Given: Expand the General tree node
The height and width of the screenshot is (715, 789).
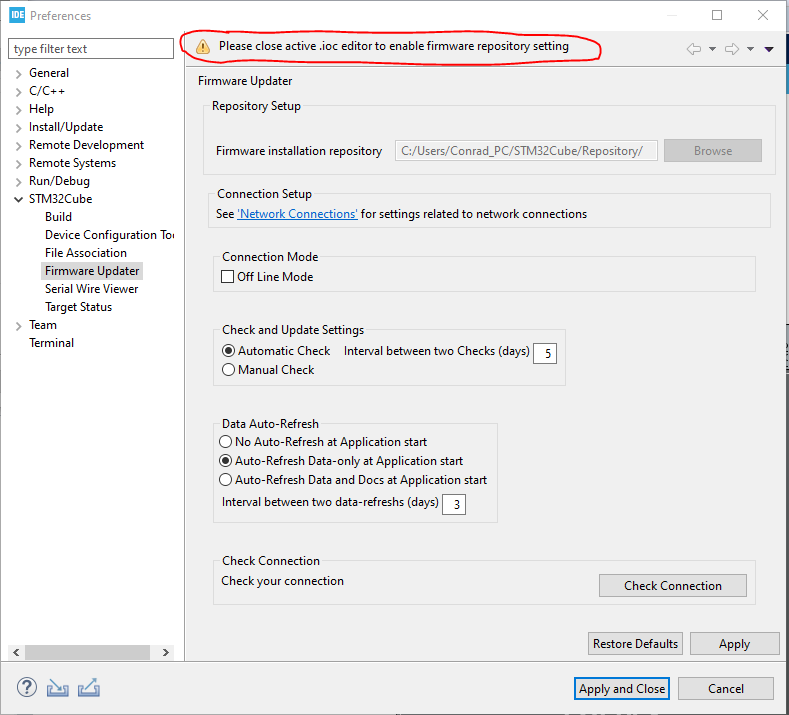Looking at the screenshot, I should [x=19, y=74].
